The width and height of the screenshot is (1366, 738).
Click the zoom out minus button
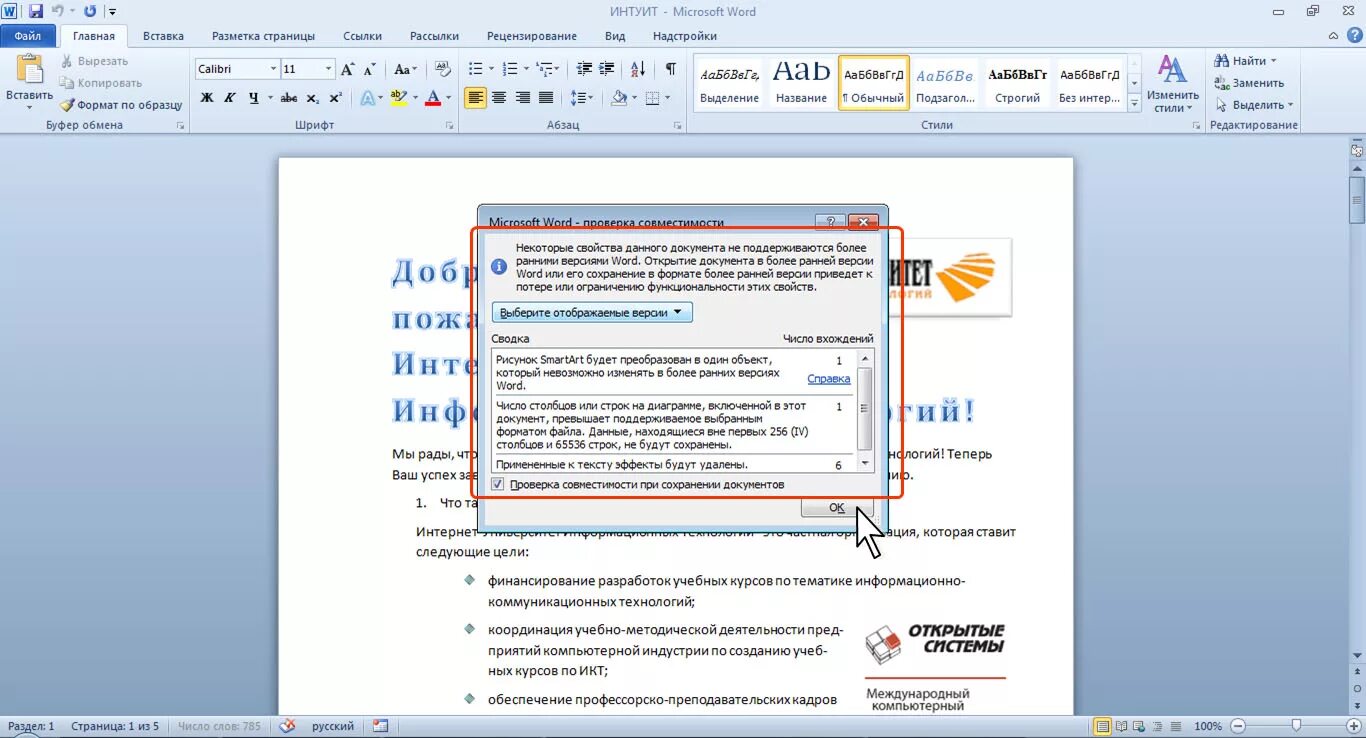click(1238, 726)
